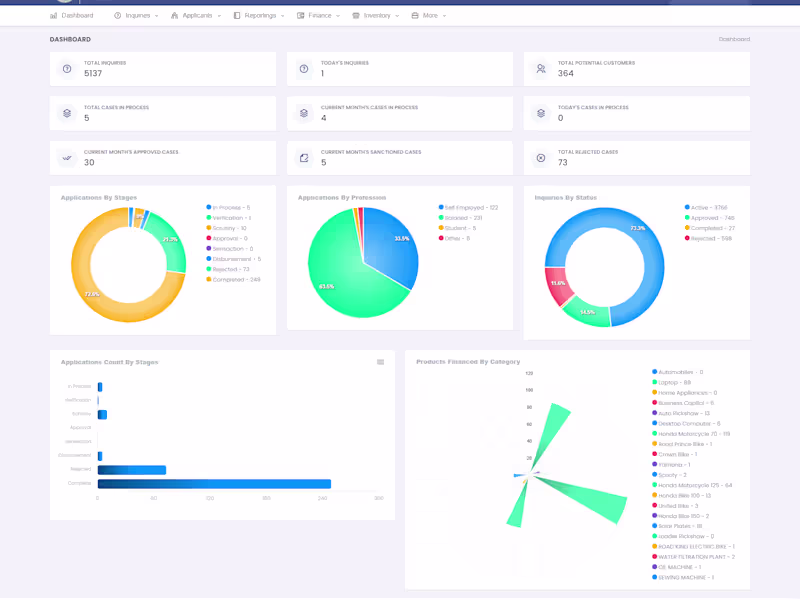This screenshot has height=600, width=800.
Task: Click the SEWING MACHINE legend text
Action: [x=686, y=578]
